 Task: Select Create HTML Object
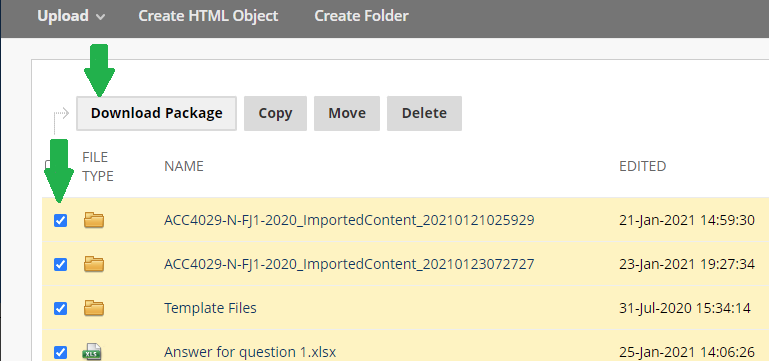208,16
